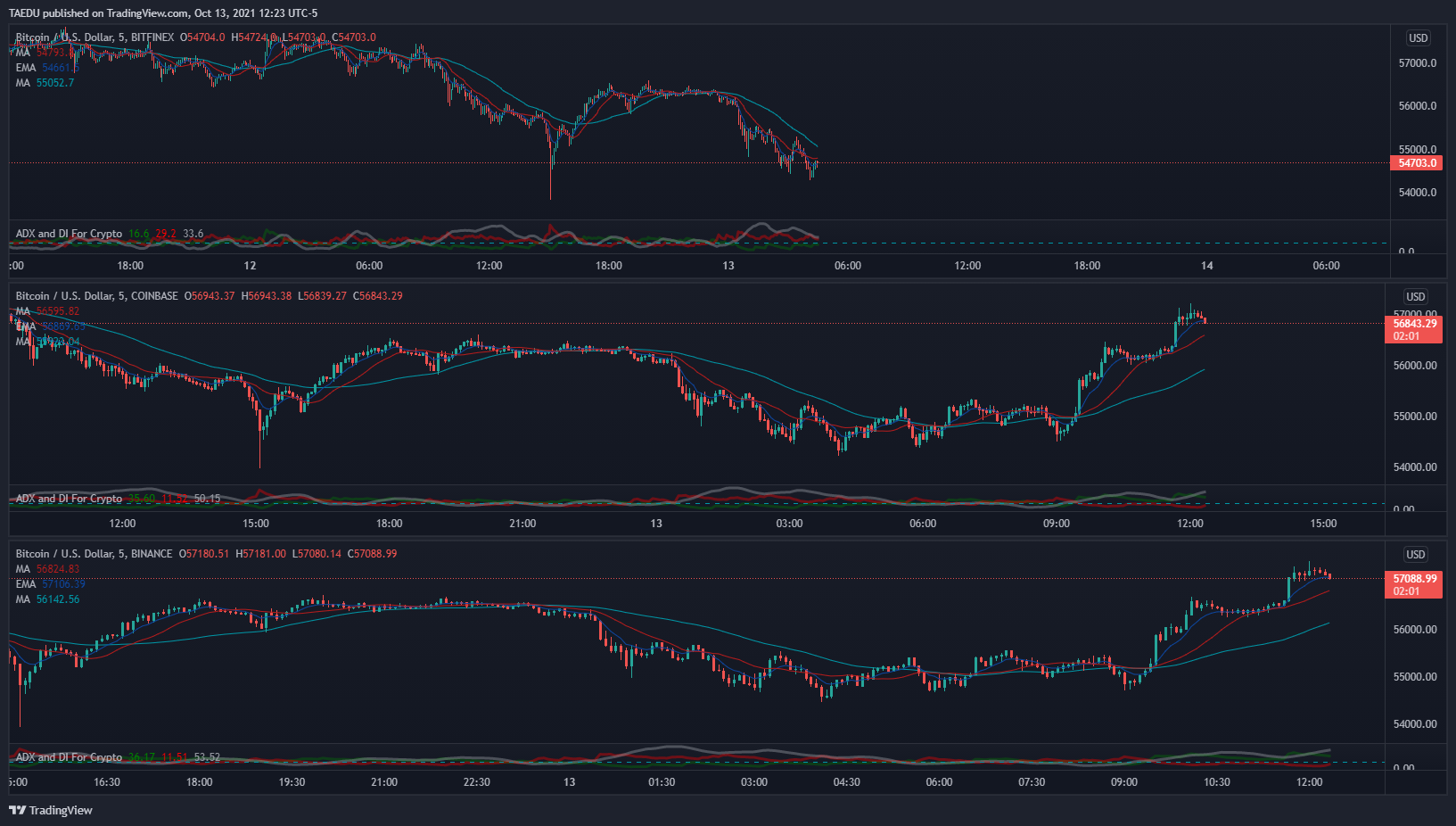
Task: Select ADX and DI For Crypto on COINBASE chart
Action: coord(69,499)
